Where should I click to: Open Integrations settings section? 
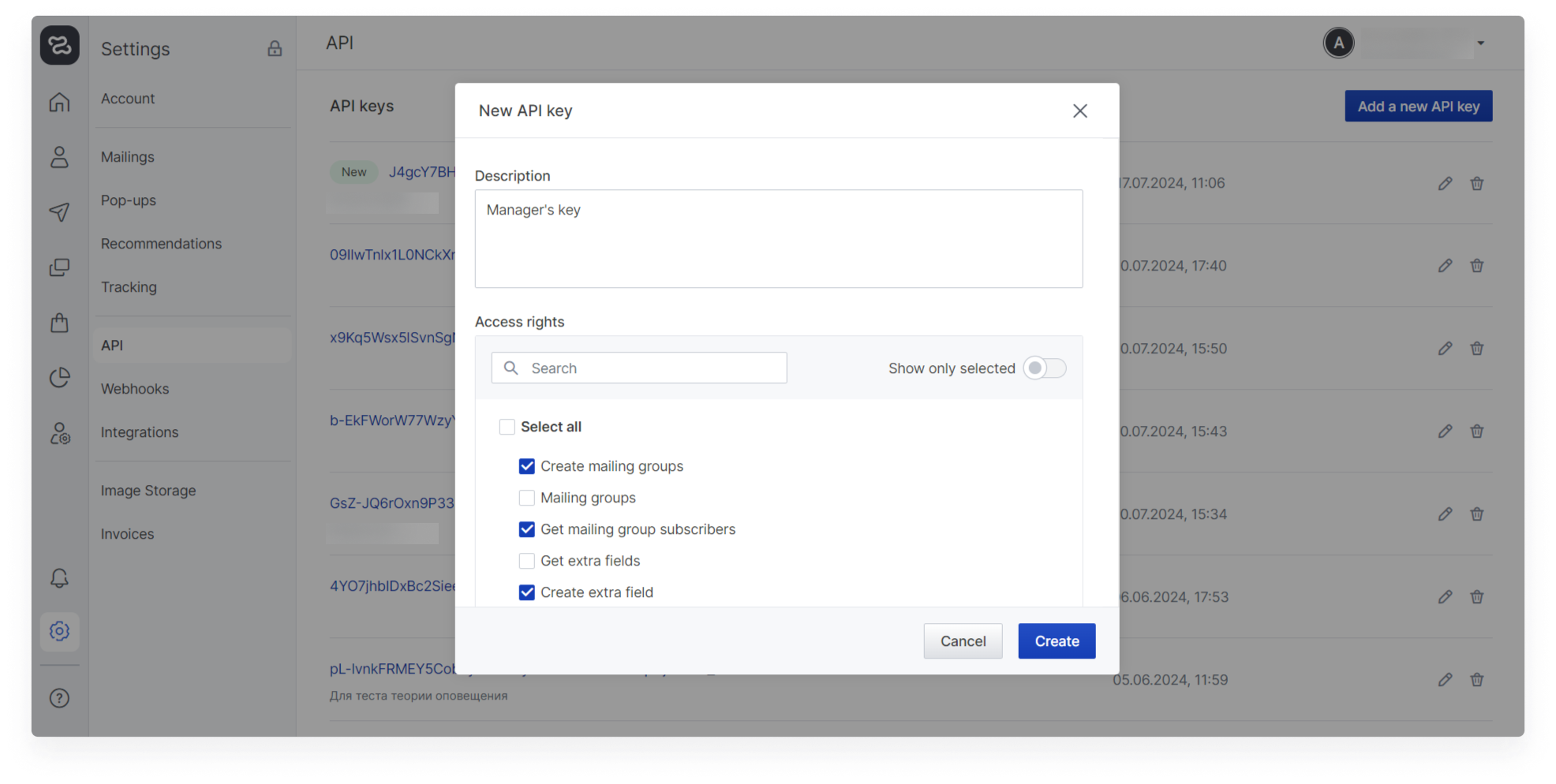point(140,432)
